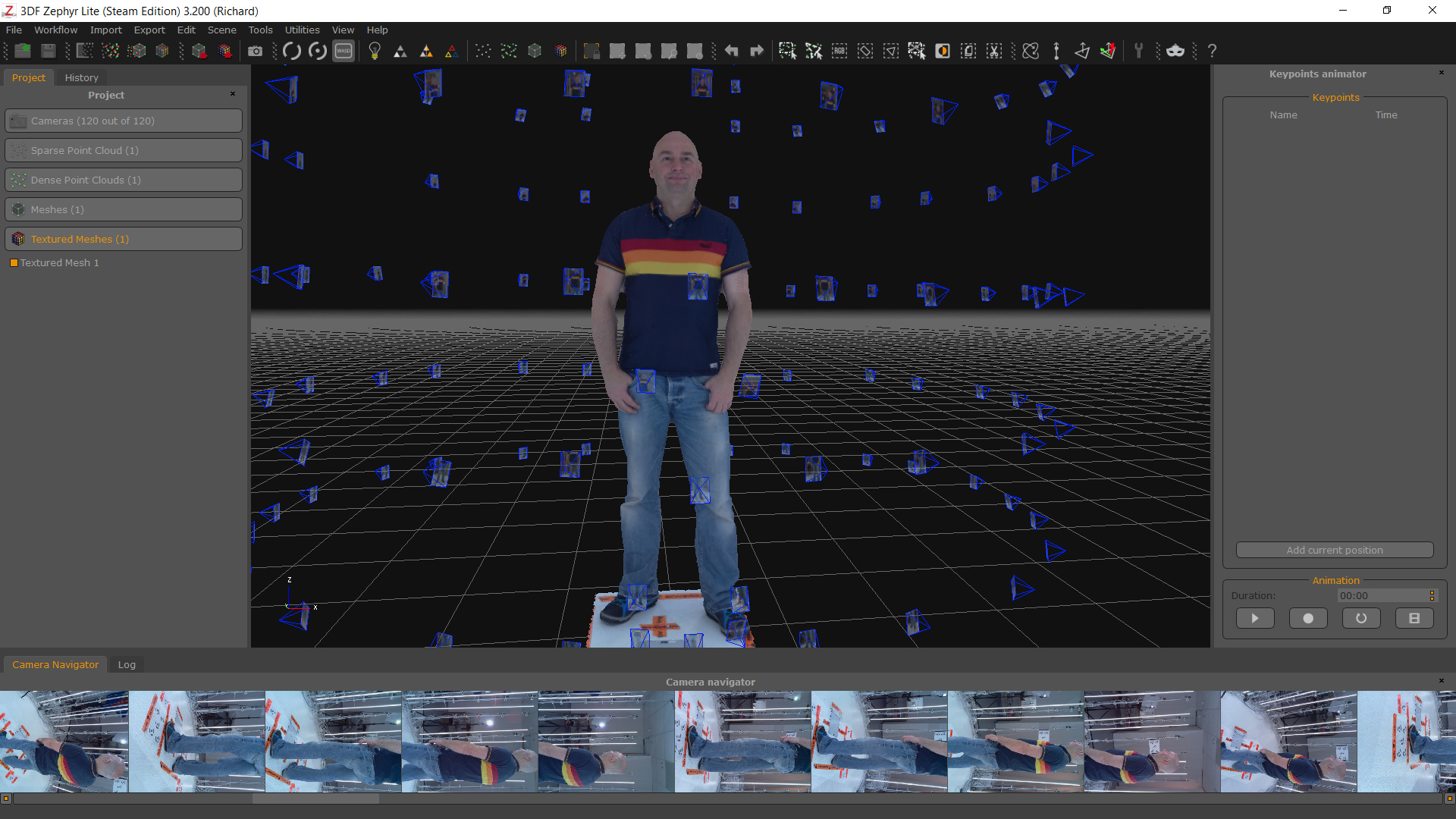Switch to the History tab
Image resolution: width=1456 pixels, height=819 pixels.
[x=81, y=77]
